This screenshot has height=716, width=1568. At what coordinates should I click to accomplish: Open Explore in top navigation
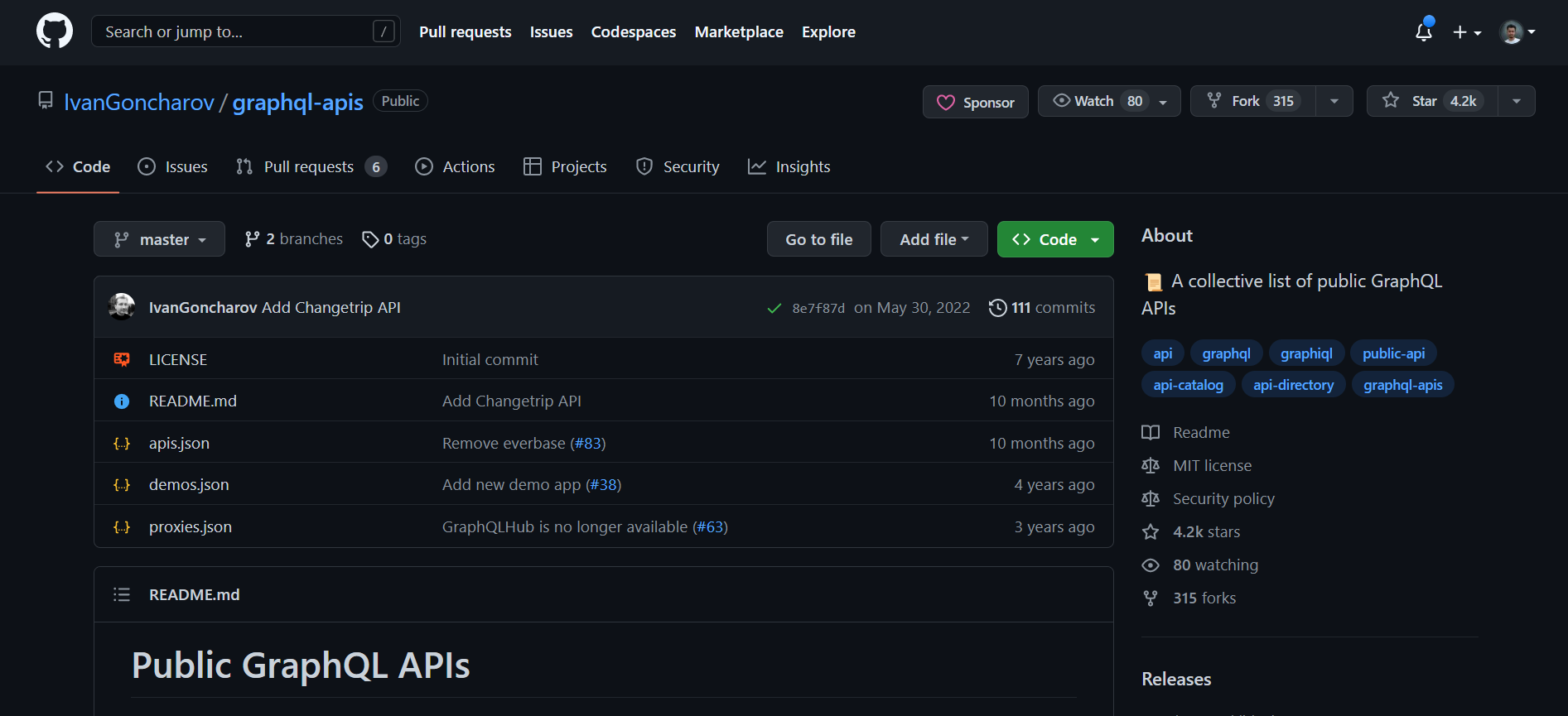pos(828,31)
